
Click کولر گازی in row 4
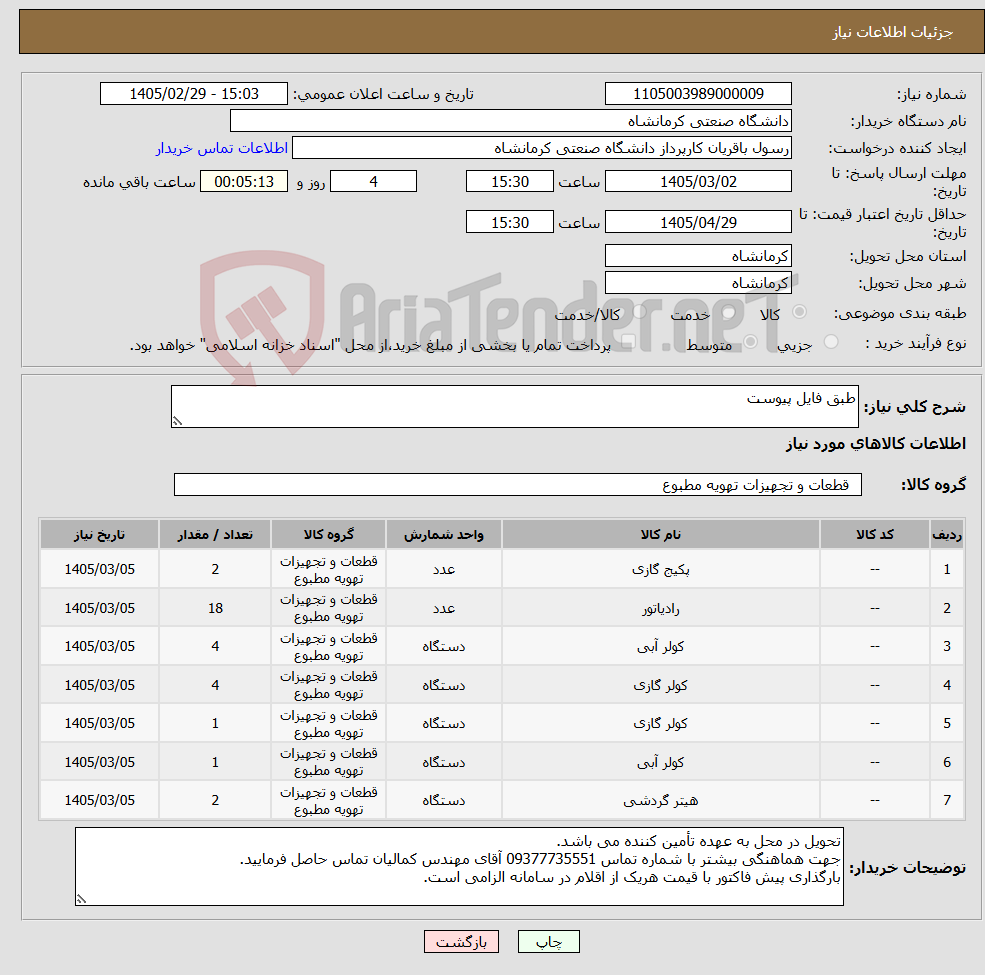(661, 685)
